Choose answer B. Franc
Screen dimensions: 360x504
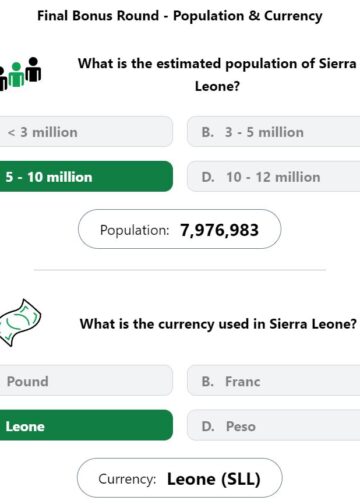[273, 380]
